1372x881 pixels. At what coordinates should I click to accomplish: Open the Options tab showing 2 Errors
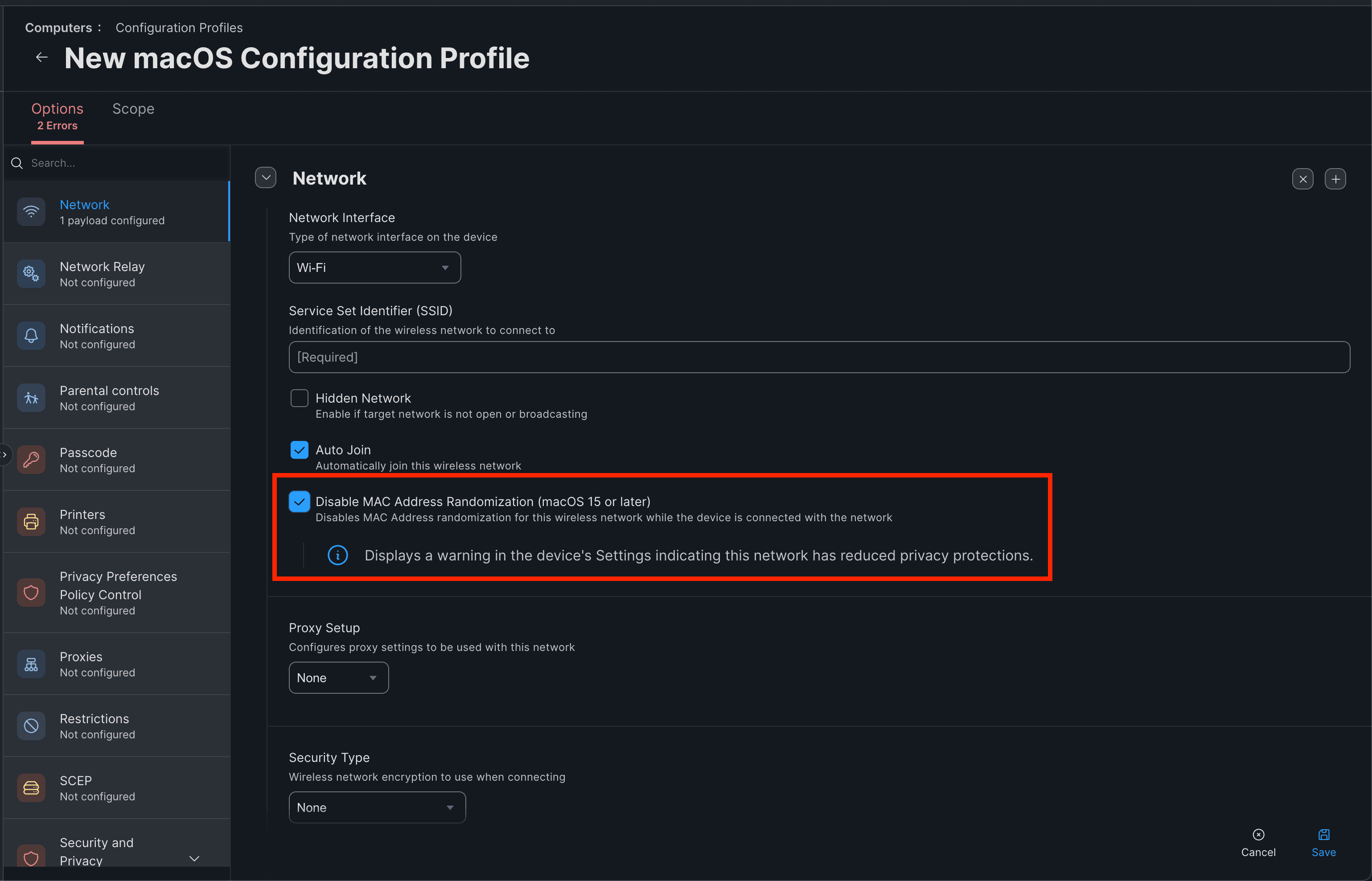pyautogui.click(x=57, y=115)
